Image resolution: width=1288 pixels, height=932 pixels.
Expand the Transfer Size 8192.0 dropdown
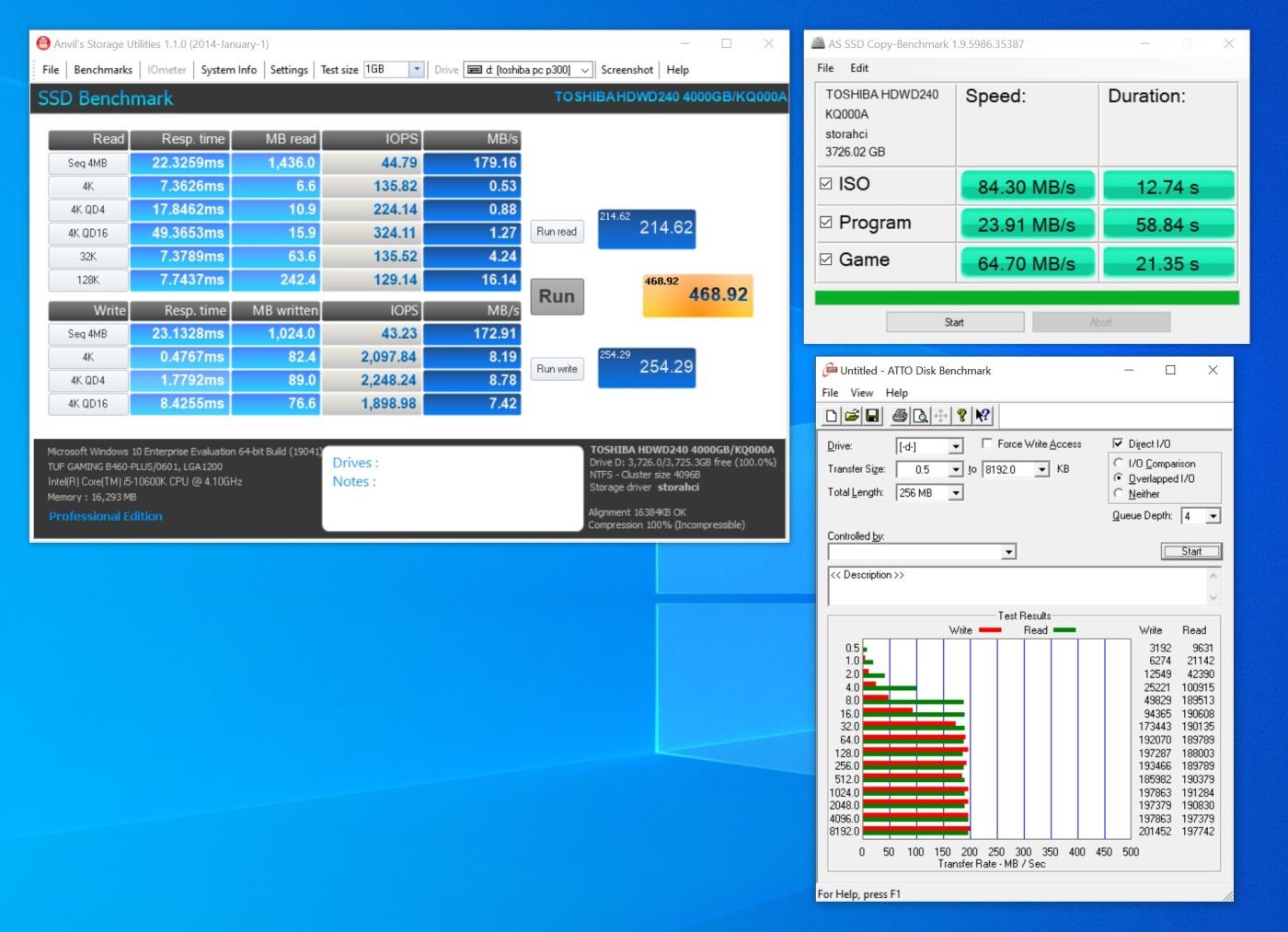[x=1042, y=470]
